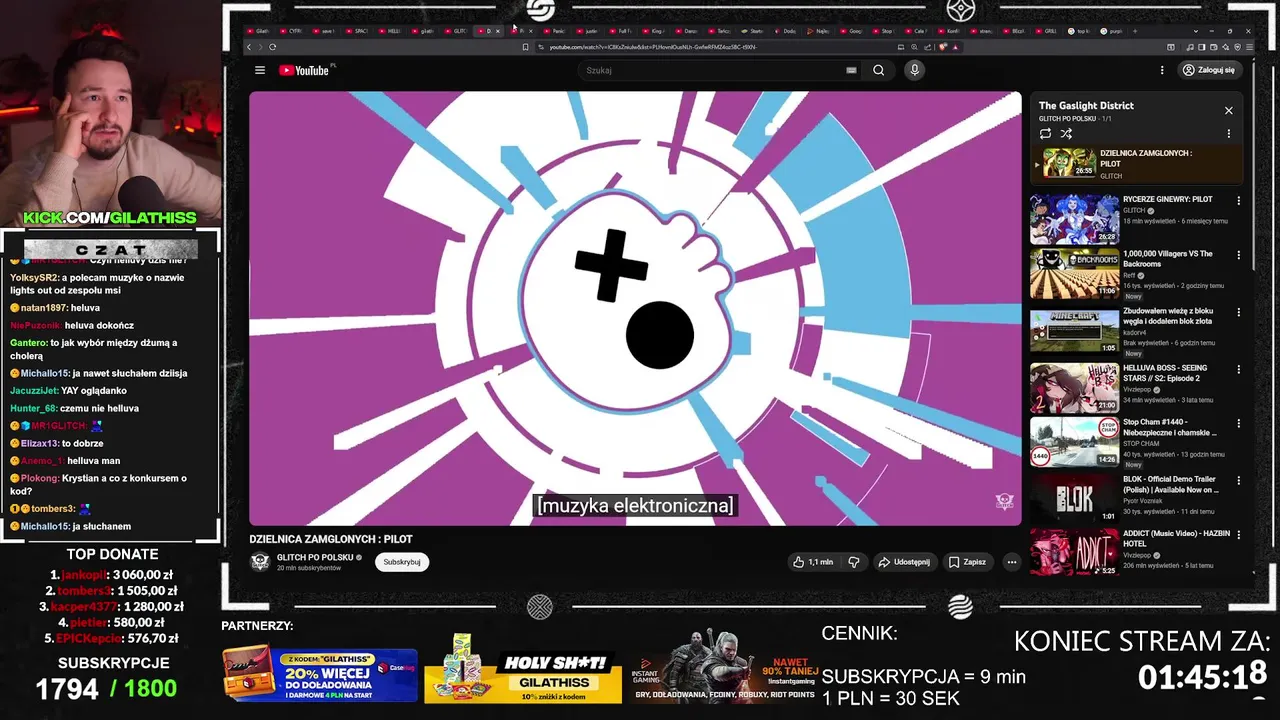This screenshot has width=1280, height=720.
Task: Open the Minecraft coal tower video thumbnail
Action: pyautogui.click(x=1074, y=330)
